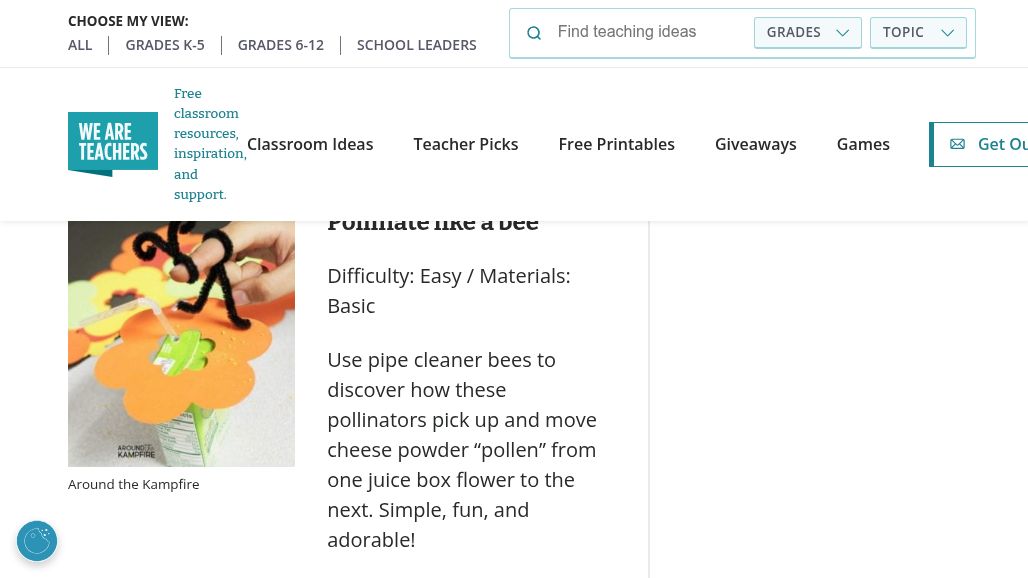Screen dimensions: 1028x578
Task: Click the chevron arrow beside GRADES
Action: [x=843, y=33]
